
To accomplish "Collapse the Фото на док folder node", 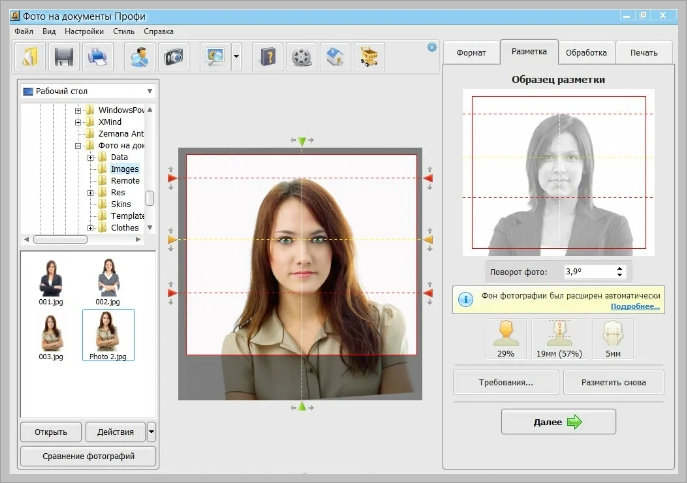I will click(78, 146).
